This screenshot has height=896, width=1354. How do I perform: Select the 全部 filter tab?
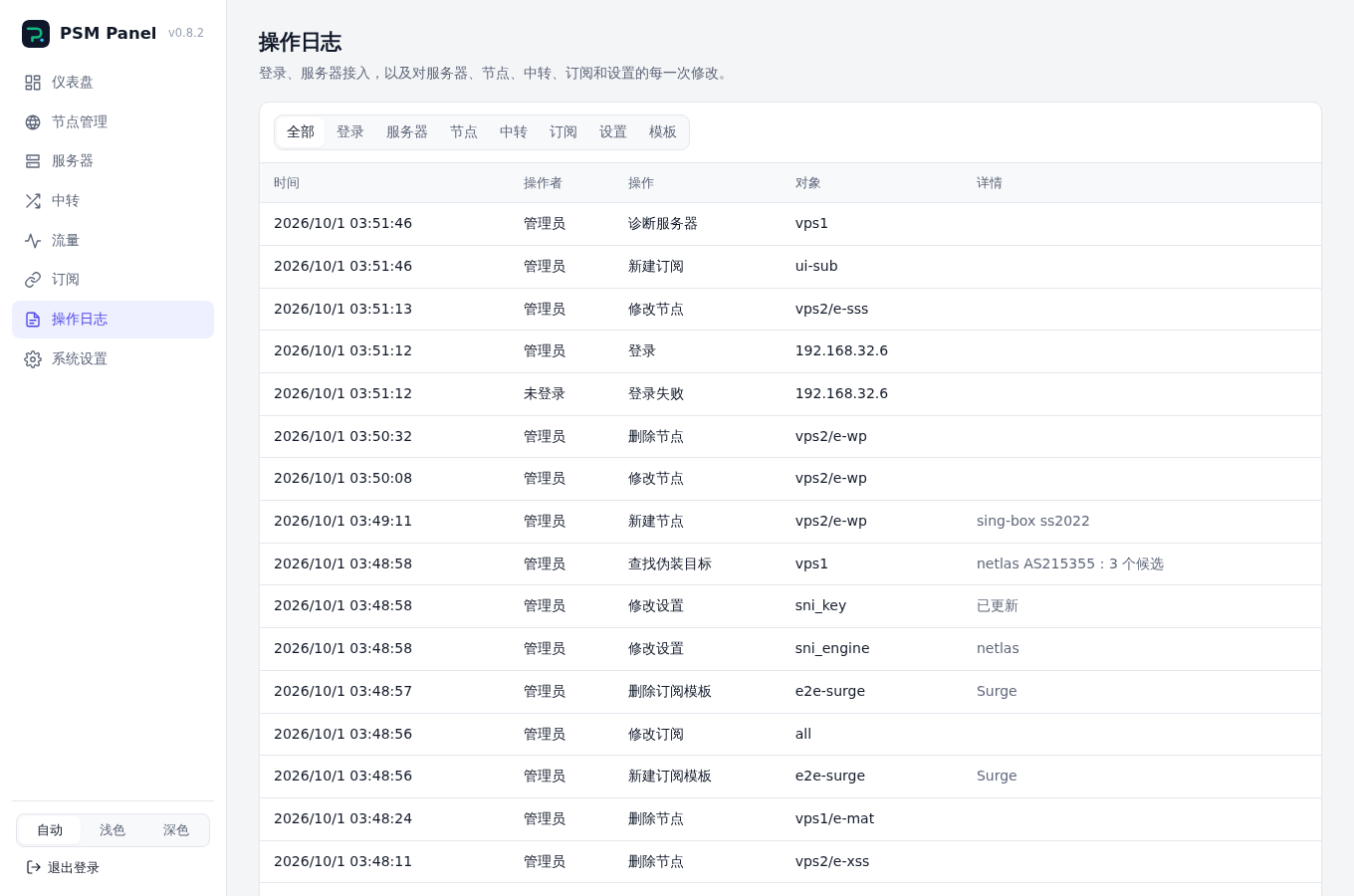(301, 132)
